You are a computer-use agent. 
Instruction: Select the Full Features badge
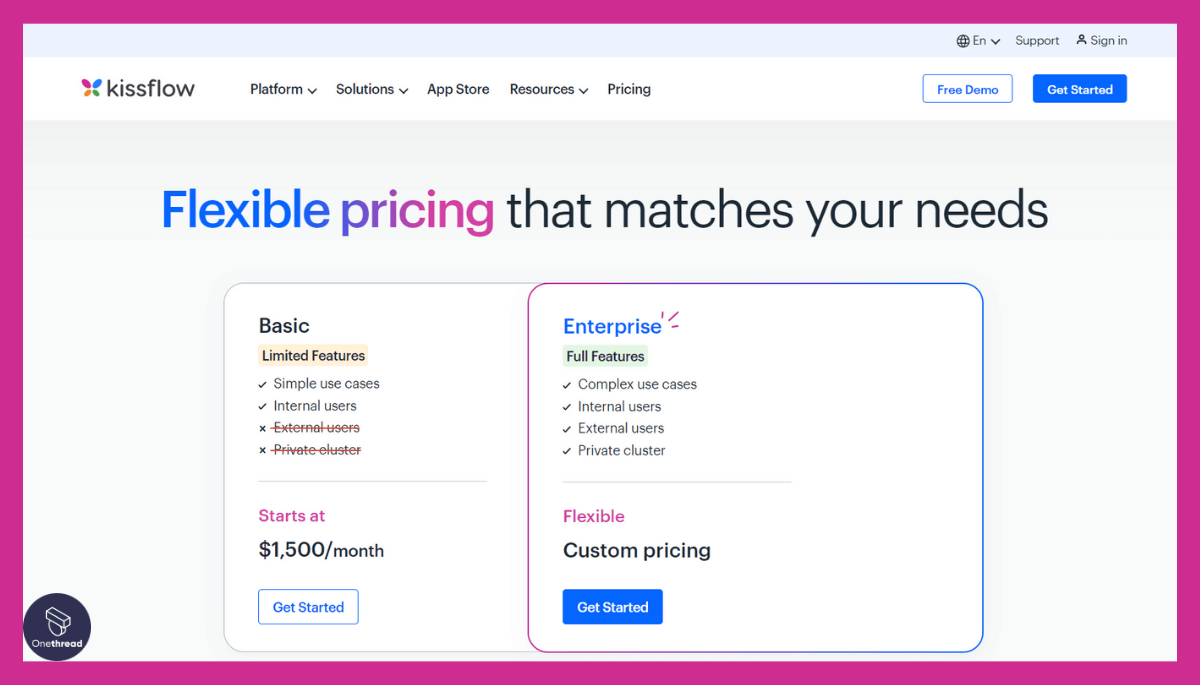(x=605, y=356)
